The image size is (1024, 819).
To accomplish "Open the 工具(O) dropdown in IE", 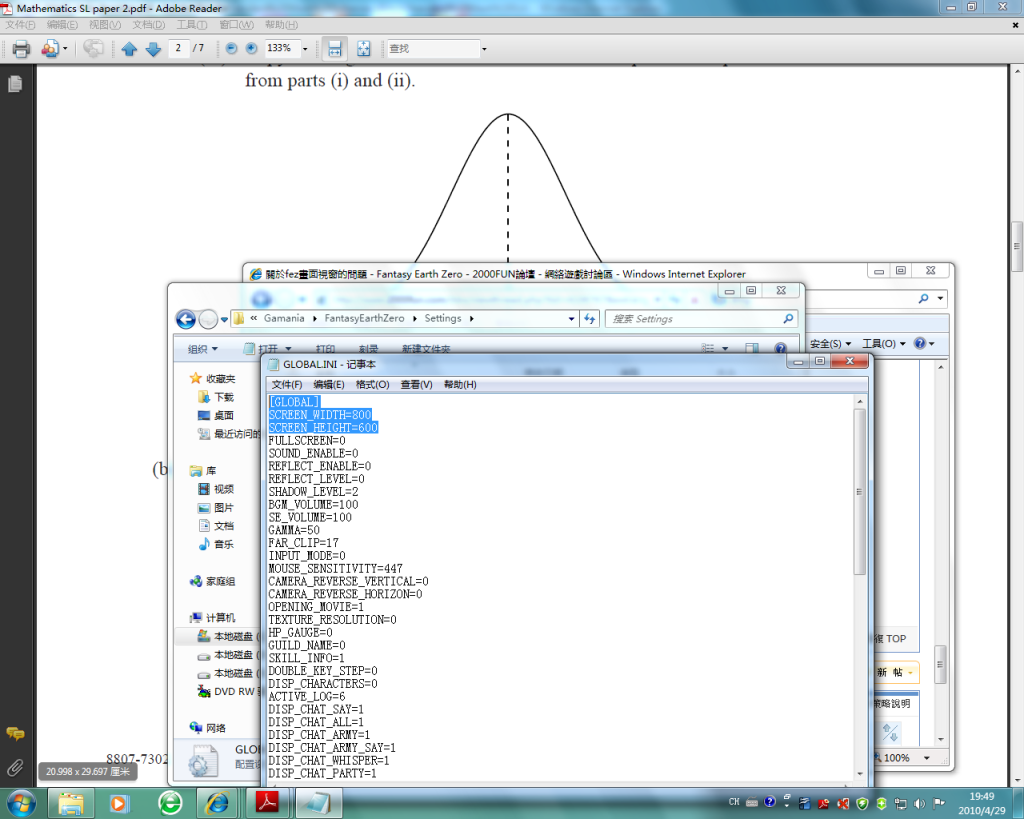I will 883,344.
